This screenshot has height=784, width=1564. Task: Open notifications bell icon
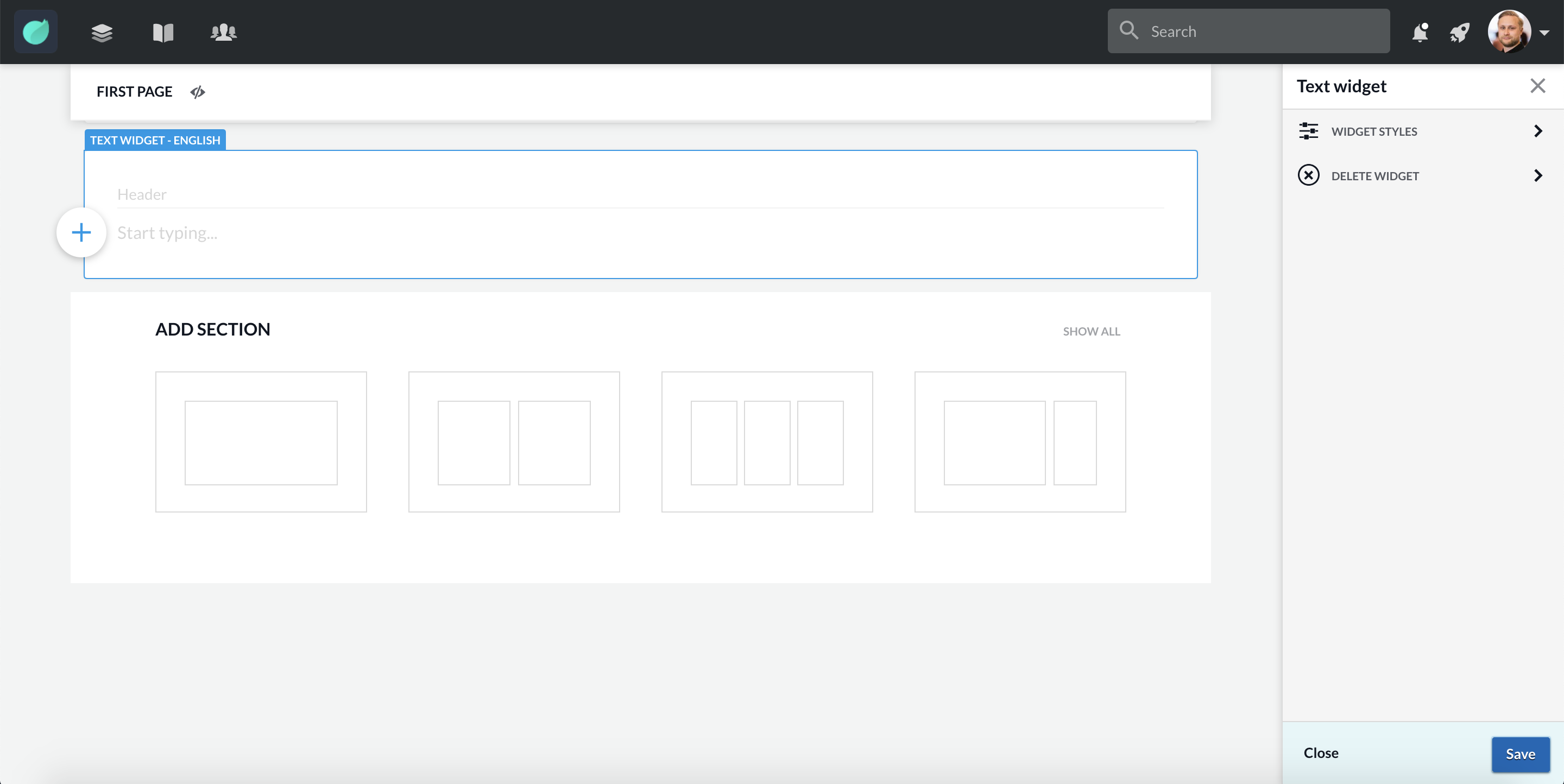tap(1420, 32)
